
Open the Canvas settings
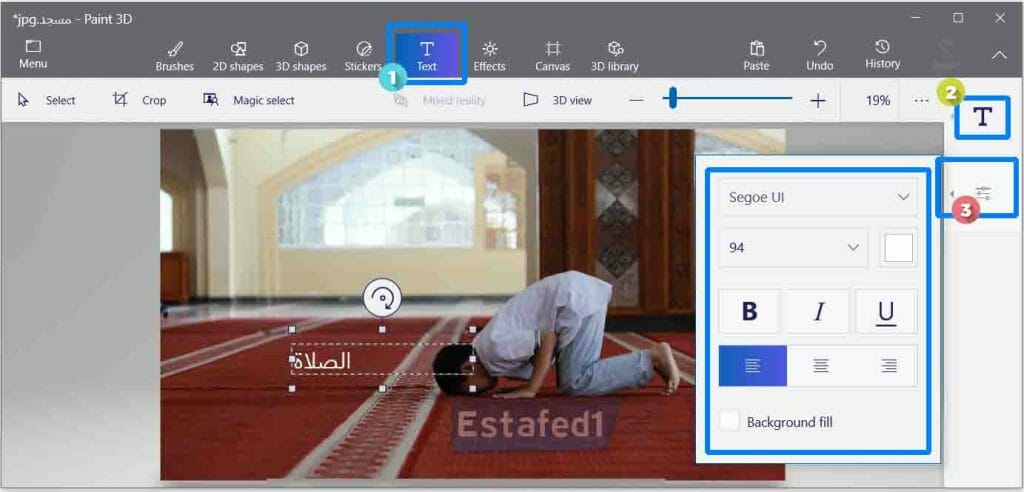(x=552, y=54)
